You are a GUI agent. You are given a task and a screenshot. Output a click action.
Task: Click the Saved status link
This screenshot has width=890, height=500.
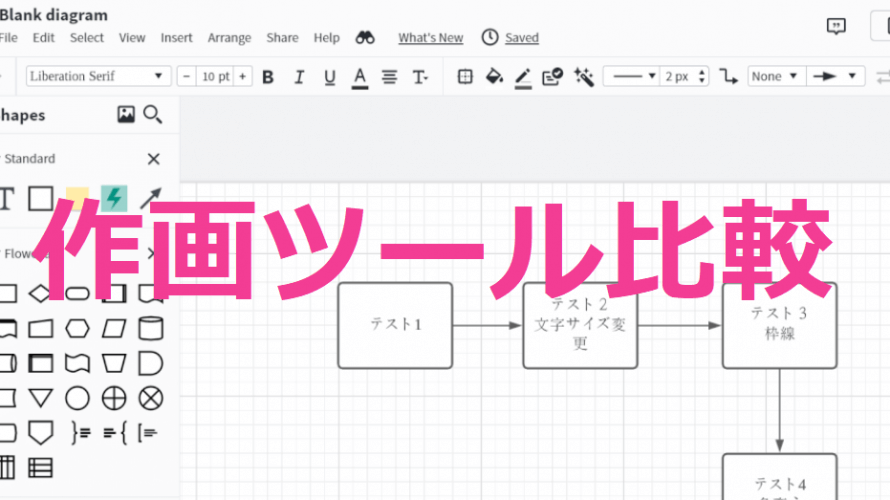[522, 37]
